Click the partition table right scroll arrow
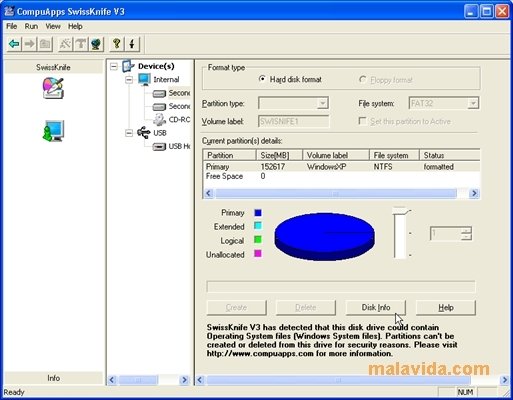The image size is (513, 400). (474, 193)
